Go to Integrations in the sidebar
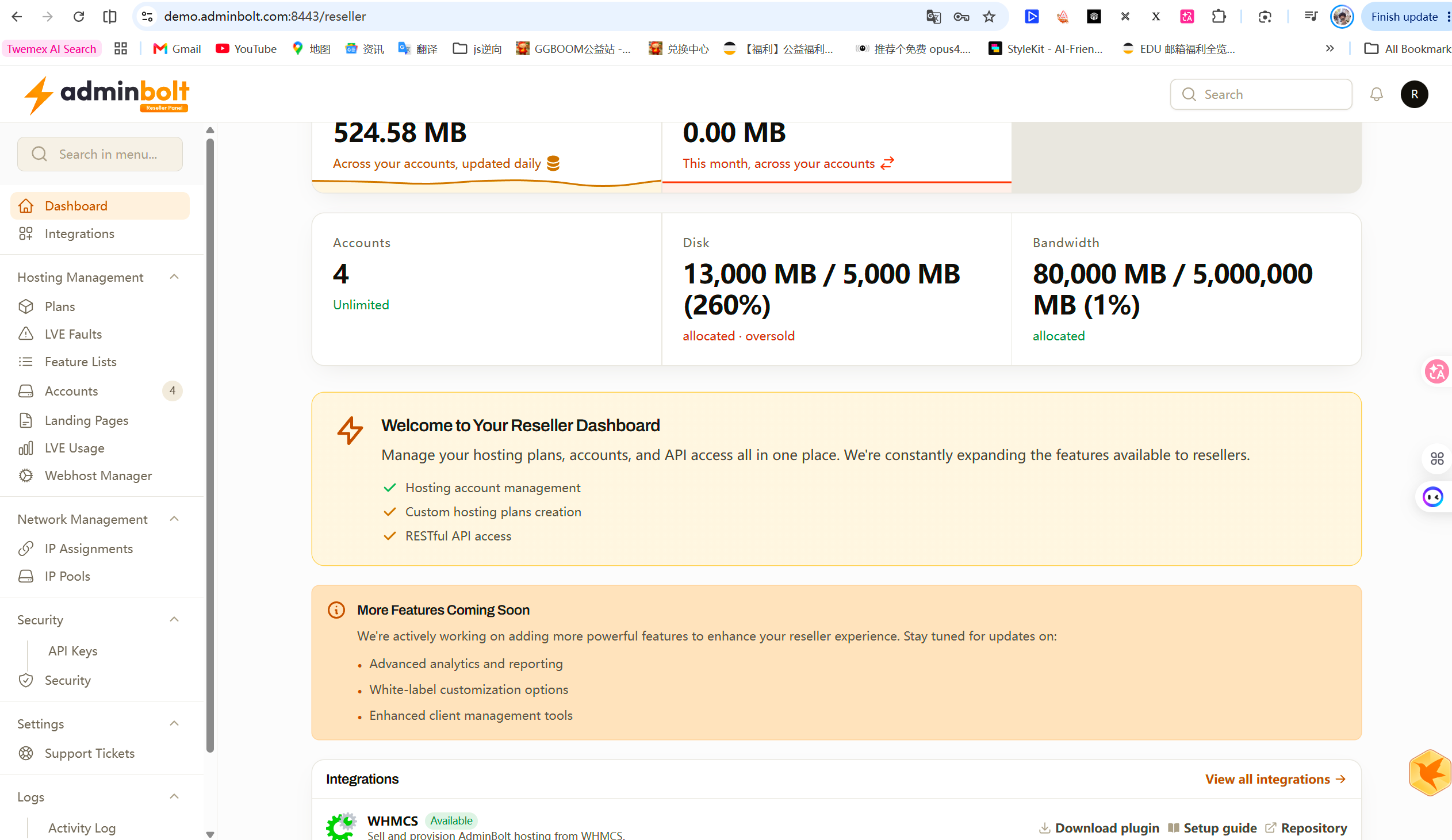The height and width of the screenshot is (840, 1452). (x=99, y=233)
